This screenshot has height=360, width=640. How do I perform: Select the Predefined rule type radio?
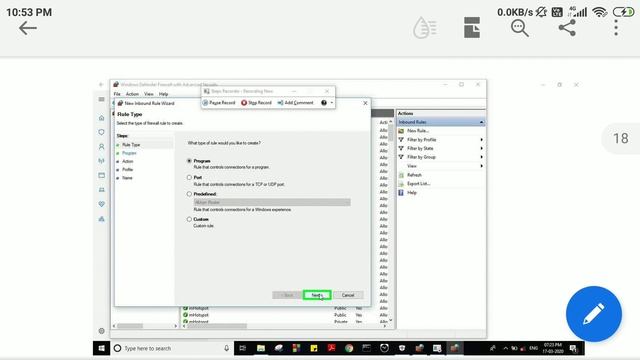pos(189,194)
